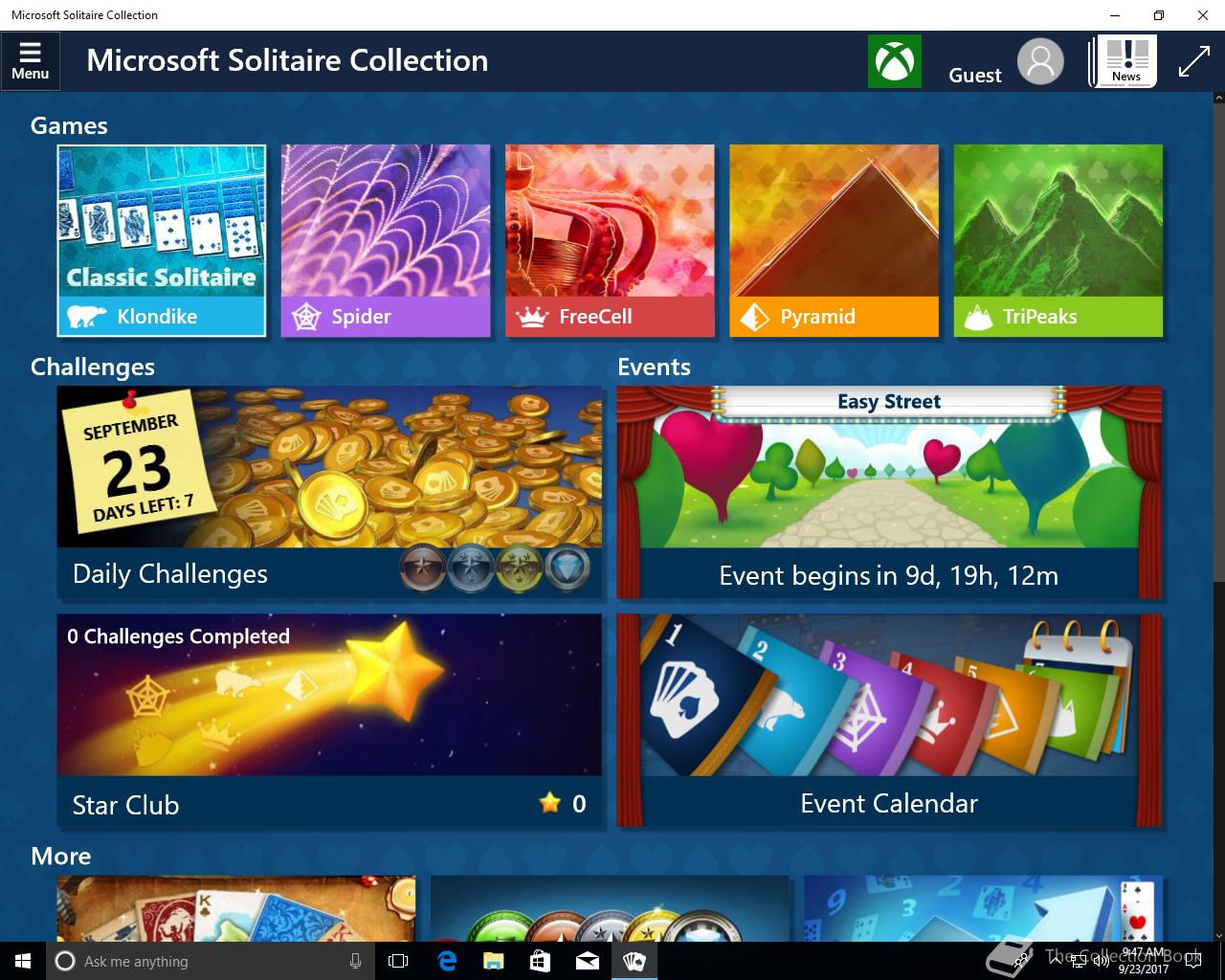Image resolution: width=1225 pixels, height=980 pixels.
Task: Open Task View in the taskbar
Action: click(398, 961)
